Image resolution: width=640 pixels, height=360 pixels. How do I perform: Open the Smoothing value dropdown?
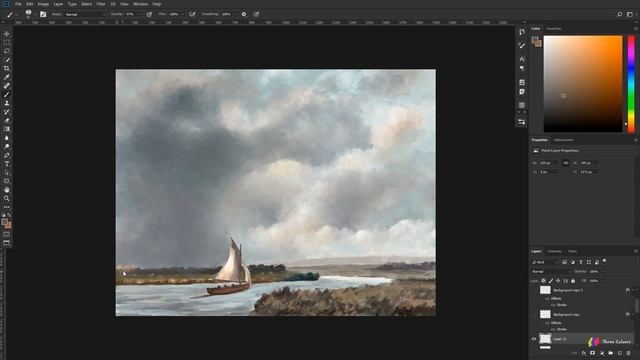[x=234, y=14]
